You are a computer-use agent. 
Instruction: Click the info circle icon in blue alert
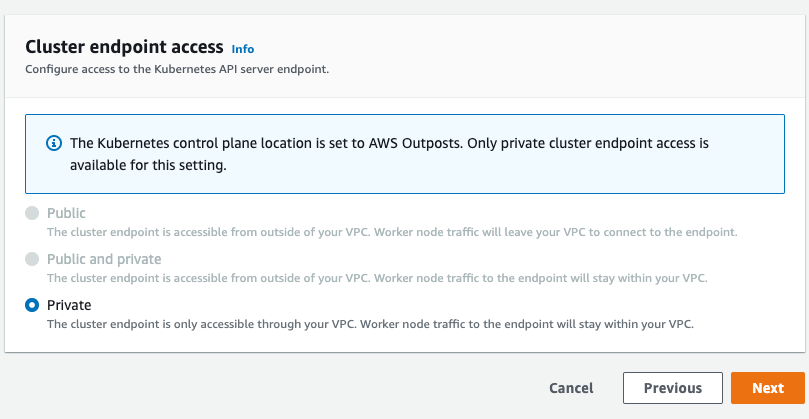click(54, 143)
